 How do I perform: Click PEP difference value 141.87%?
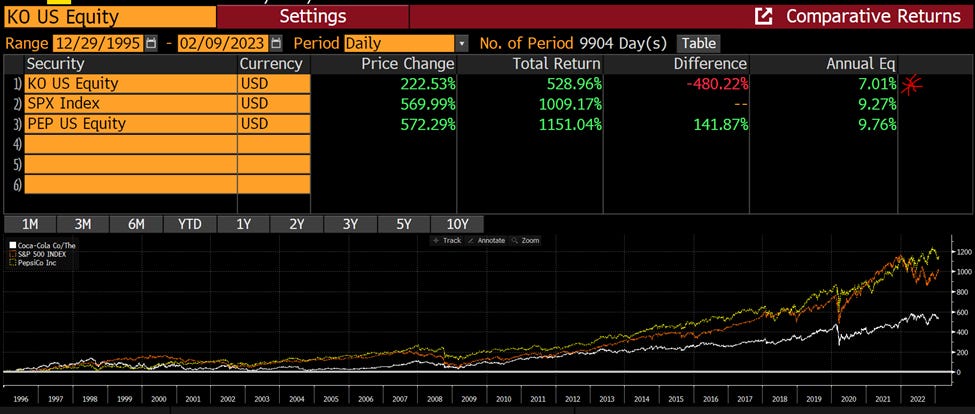click(721, 124)
